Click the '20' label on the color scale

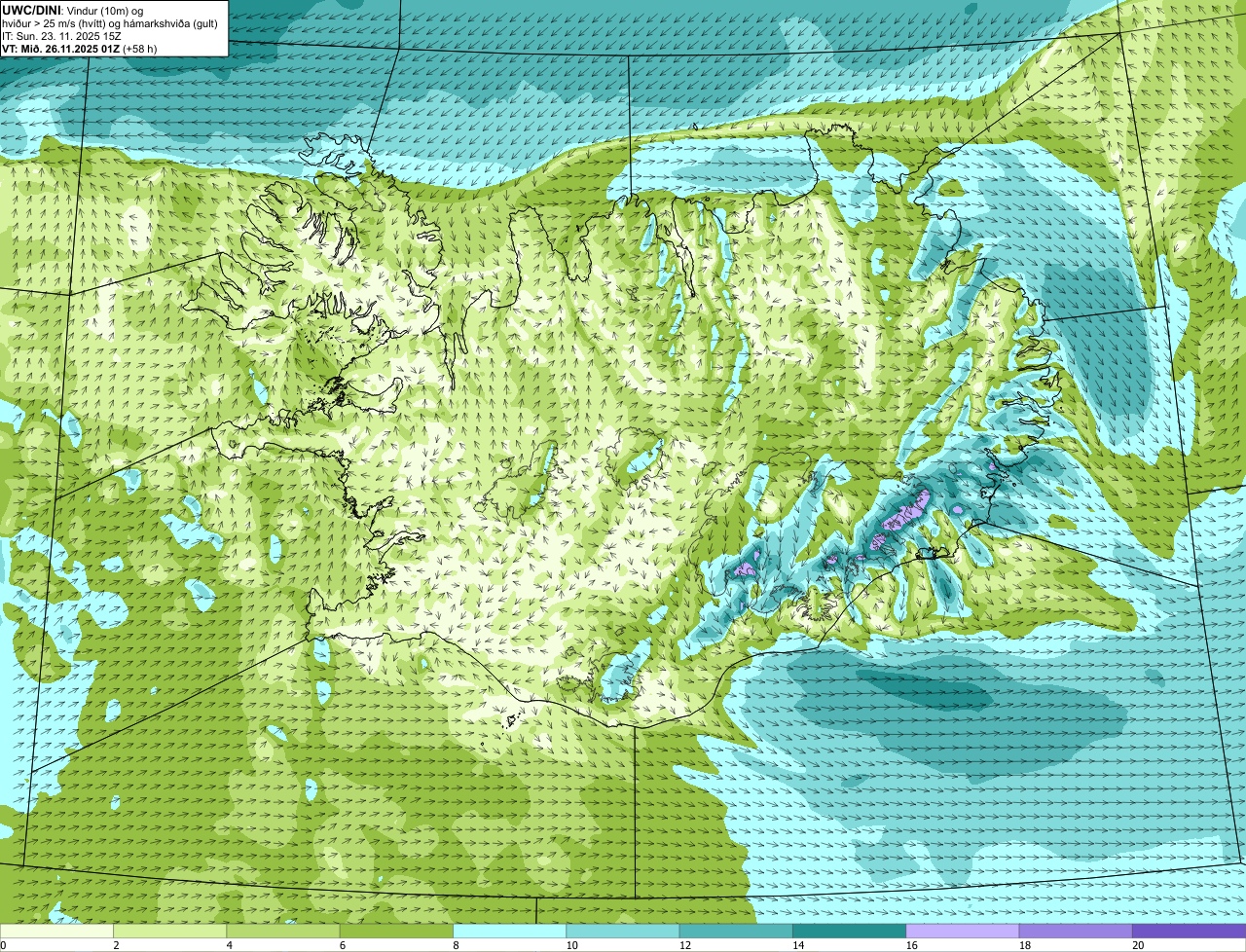(x=1138, y=945)
